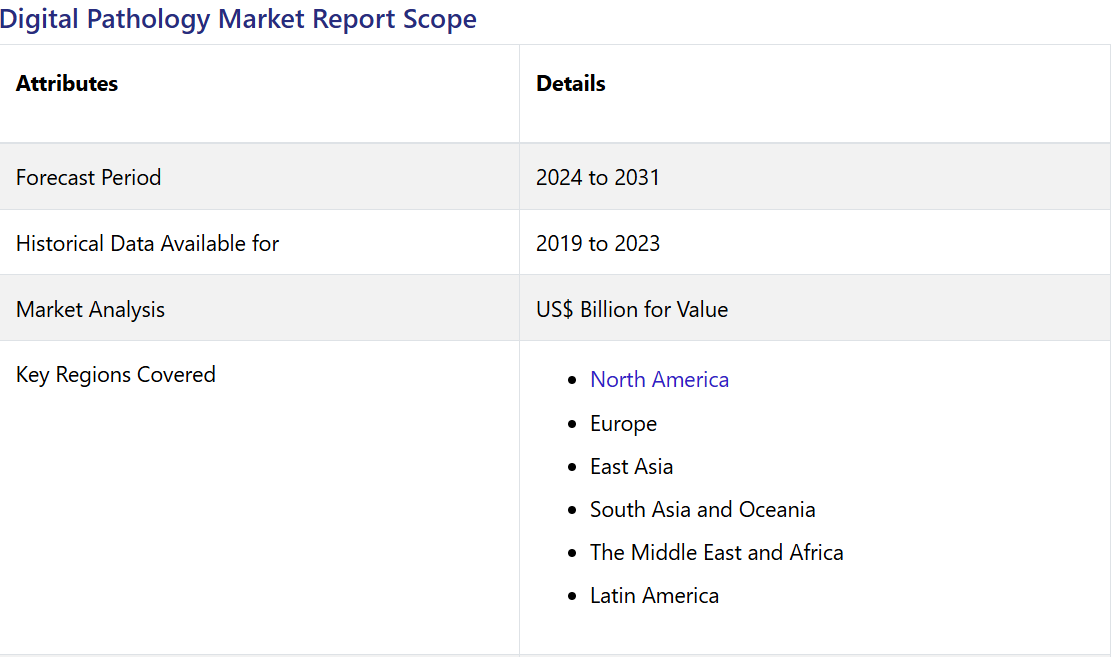This screenshot has height=657, width=1114.
Task: Click The Middle East and Africa item
Action: [x=716, y=553]
